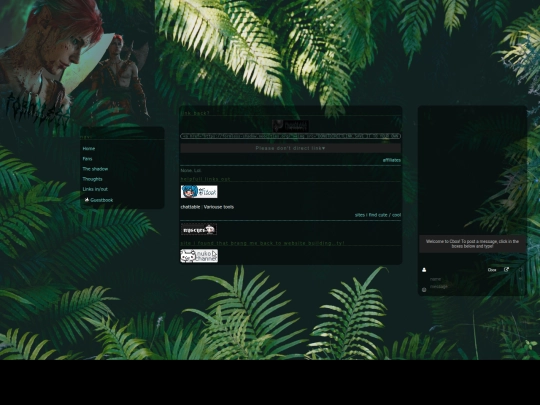The height and width of the screenshot is (405, 540).
Task: Open the chattable link
Action: click(x=190, y=207)
